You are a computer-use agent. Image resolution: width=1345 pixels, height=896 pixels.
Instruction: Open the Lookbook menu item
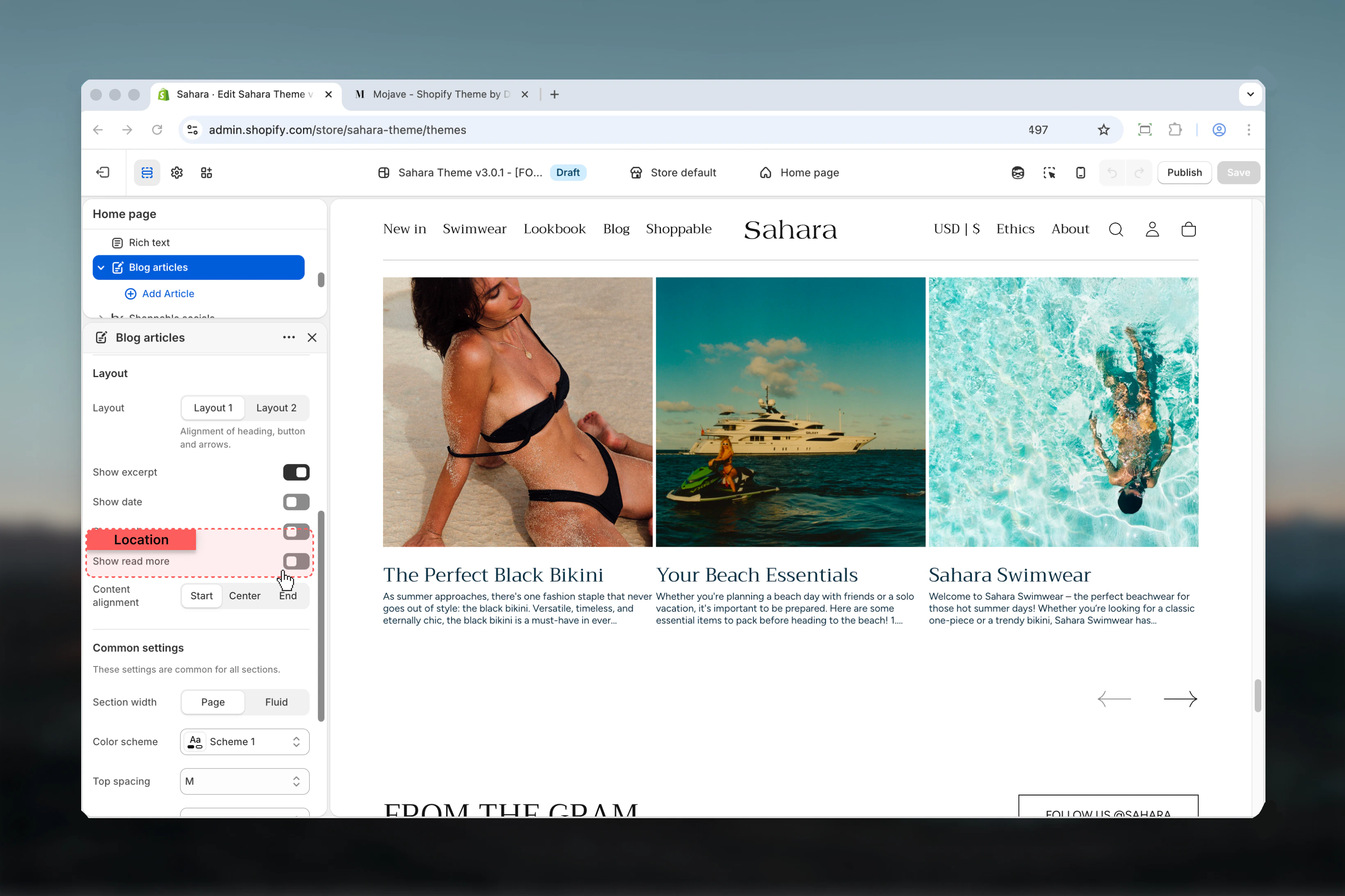pyautogui.click(x=554, y=229)
